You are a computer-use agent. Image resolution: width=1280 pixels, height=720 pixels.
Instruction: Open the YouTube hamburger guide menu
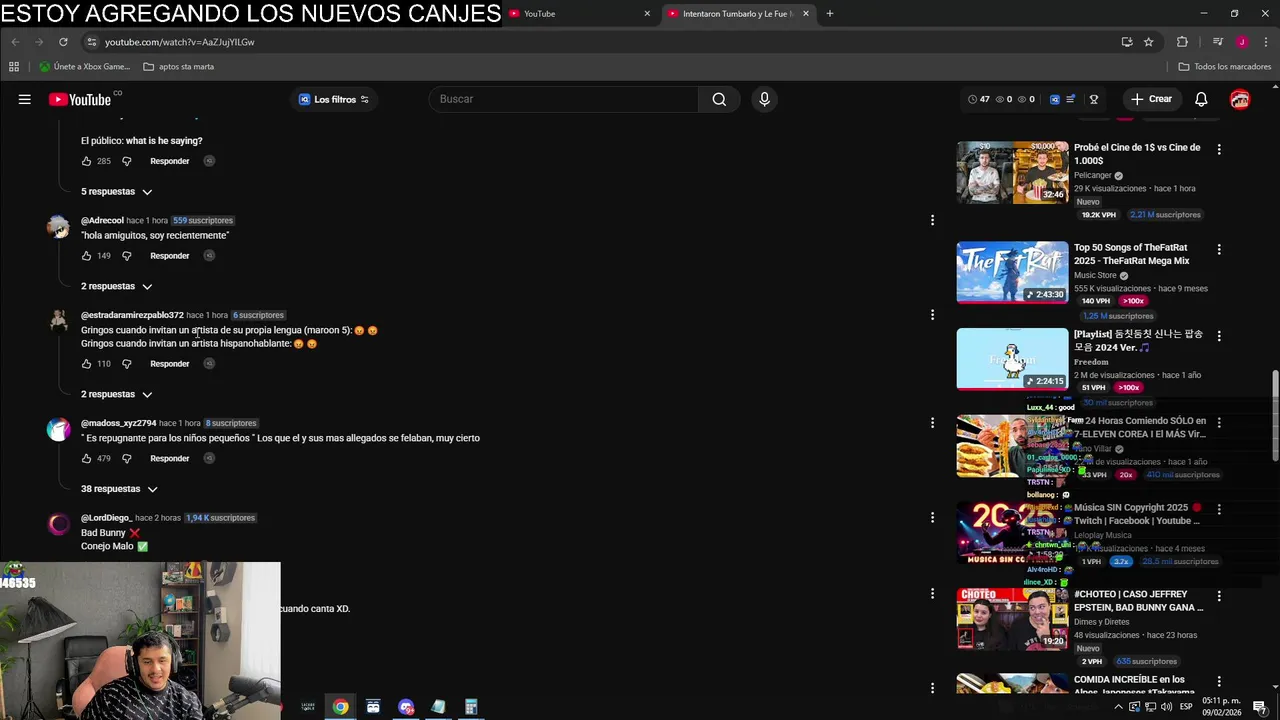pos(25,99)
